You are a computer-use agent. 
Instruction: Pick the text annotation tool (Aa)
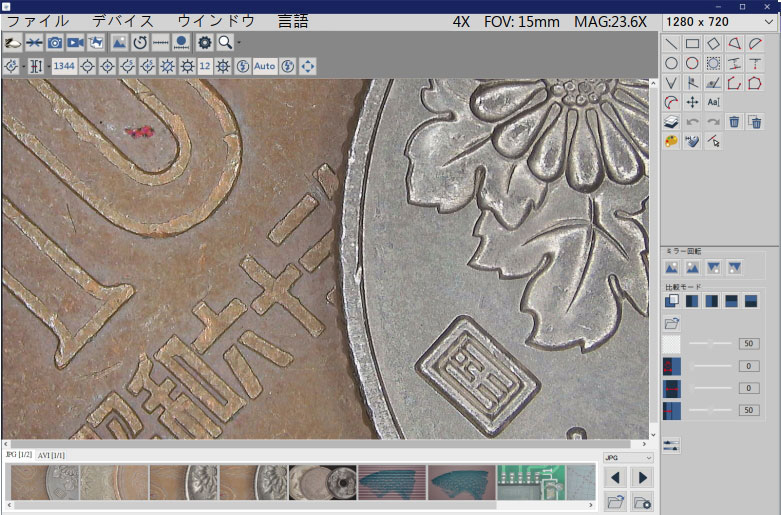[713, 102]
